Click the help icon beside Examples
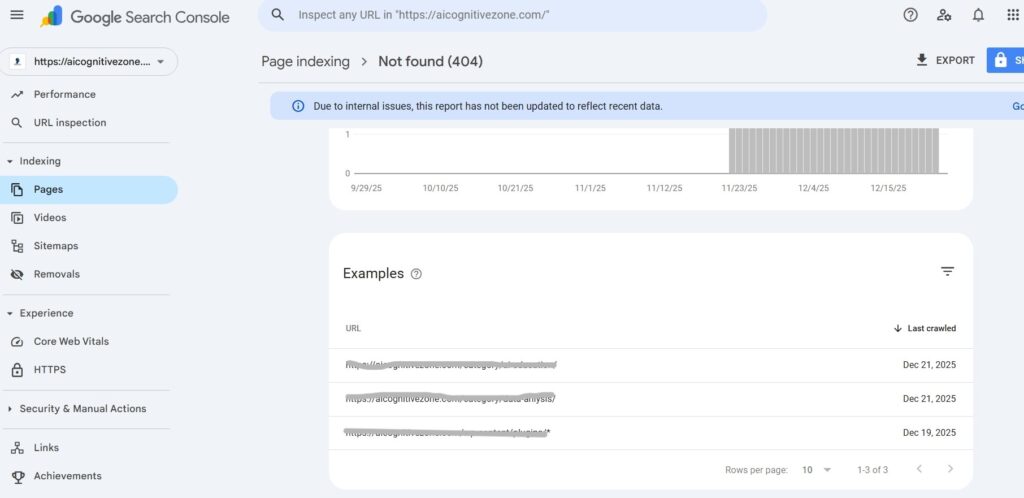 coord(417,274)
